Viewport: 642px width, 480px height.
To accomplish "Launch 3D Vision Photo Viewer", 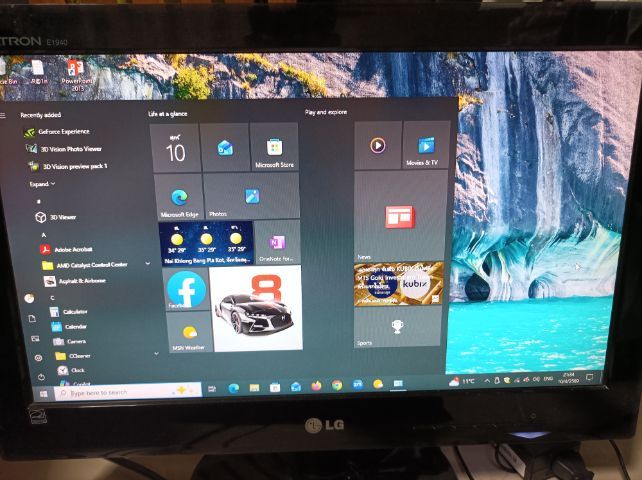I will point(64,149).
